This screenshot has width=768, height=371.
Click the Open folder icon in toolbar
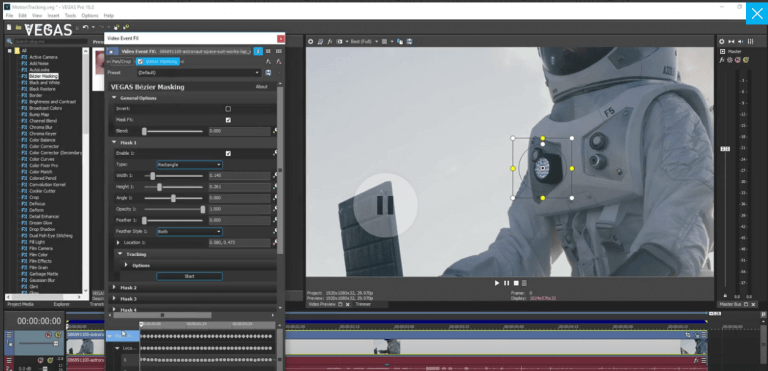tap(18, 27)
